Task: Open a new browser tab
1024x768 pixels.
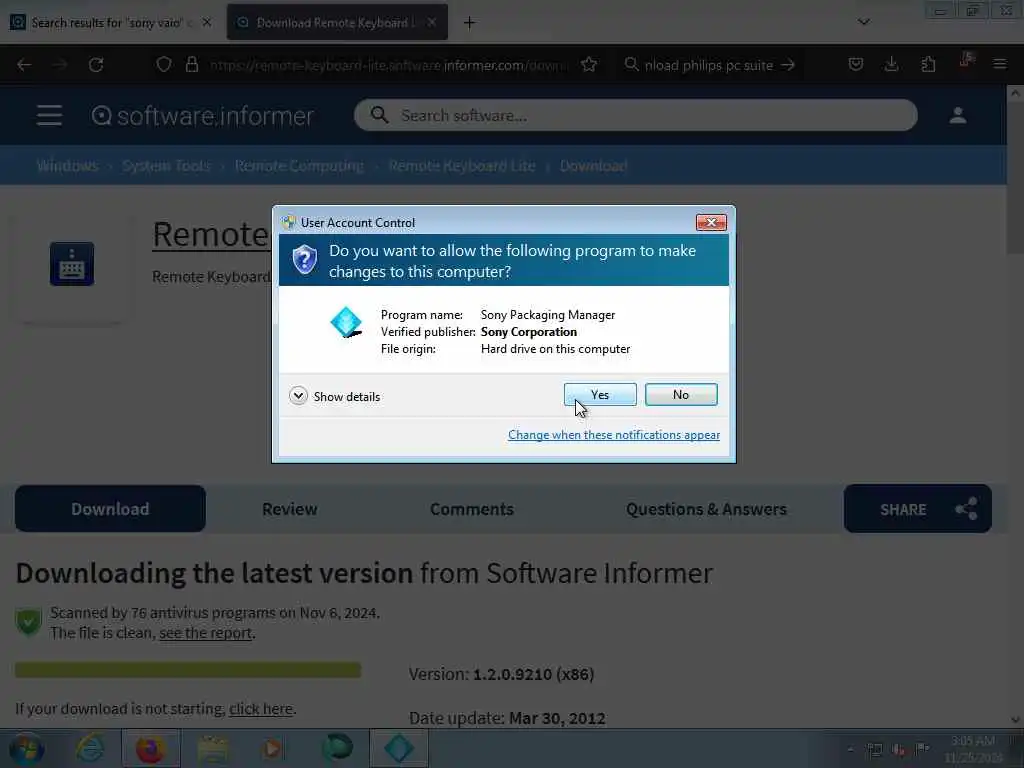Action: tap(469, 23)
